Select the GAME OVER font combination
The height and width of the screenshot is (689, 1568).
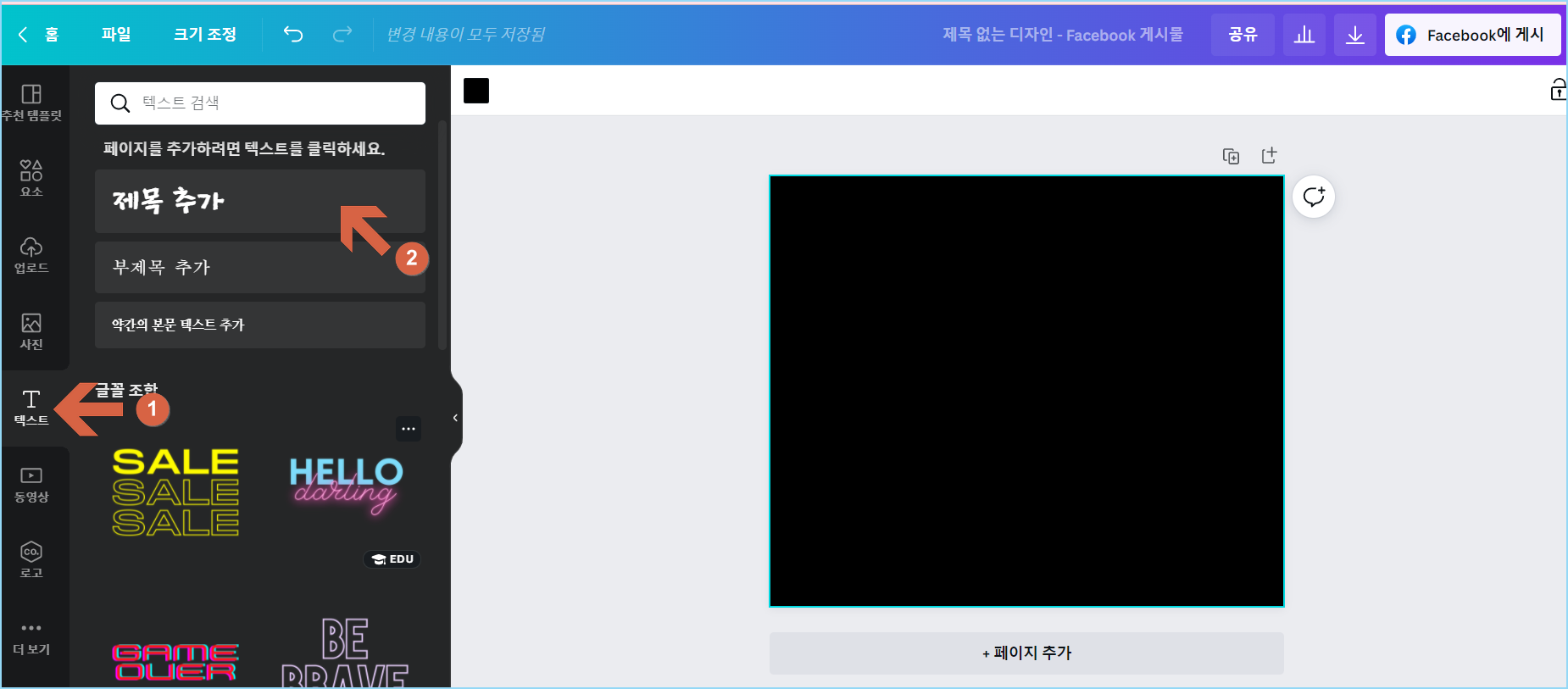tap(175, 662)
